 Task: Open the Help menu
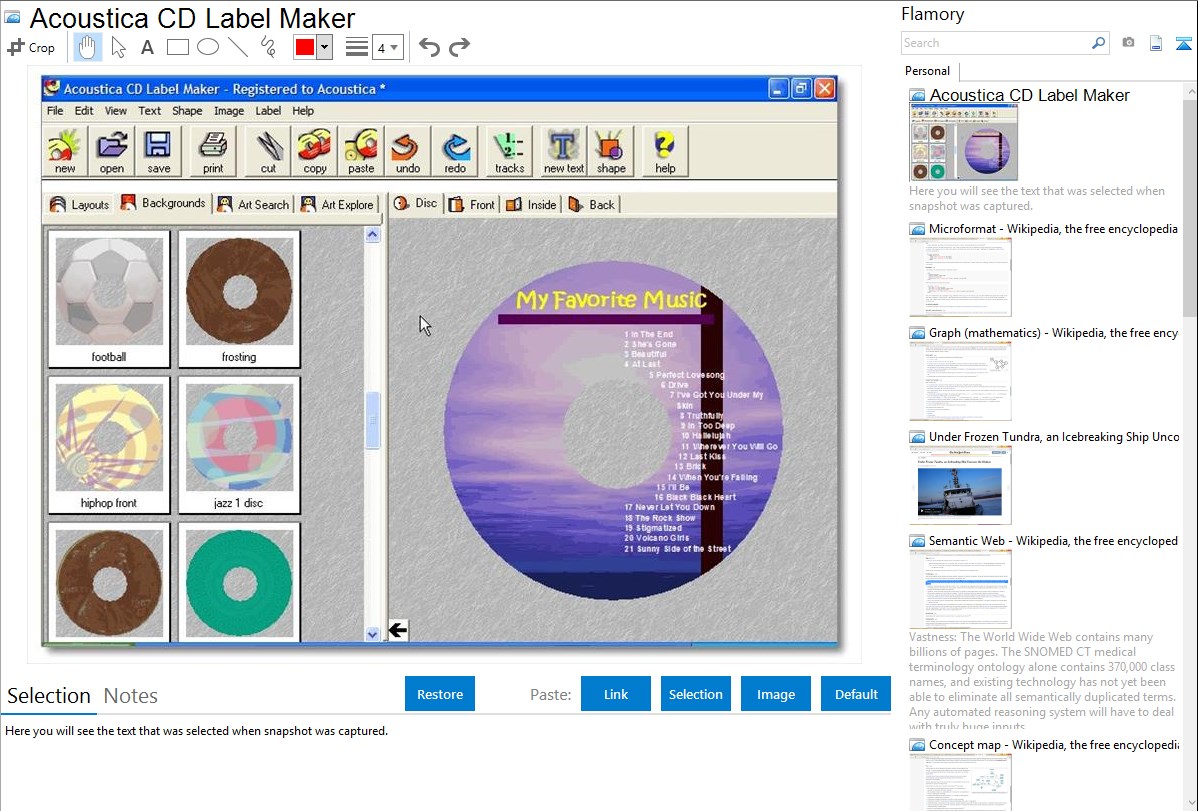[303, 111]
